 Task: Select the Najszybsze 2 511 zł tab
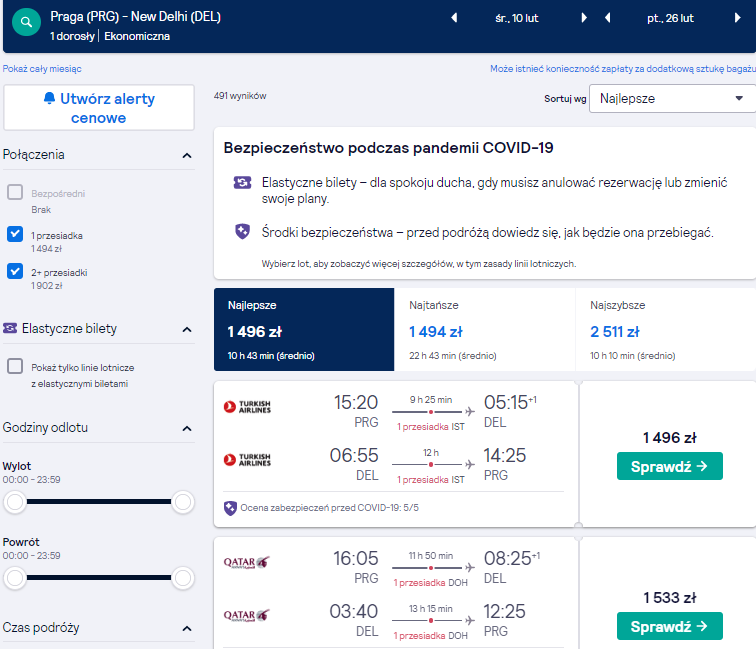coord(665,330)
